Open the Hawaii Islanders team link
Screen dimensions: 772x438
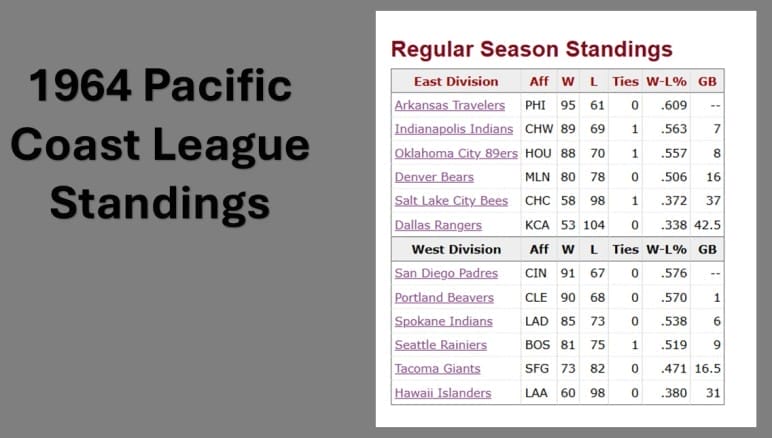443,393
